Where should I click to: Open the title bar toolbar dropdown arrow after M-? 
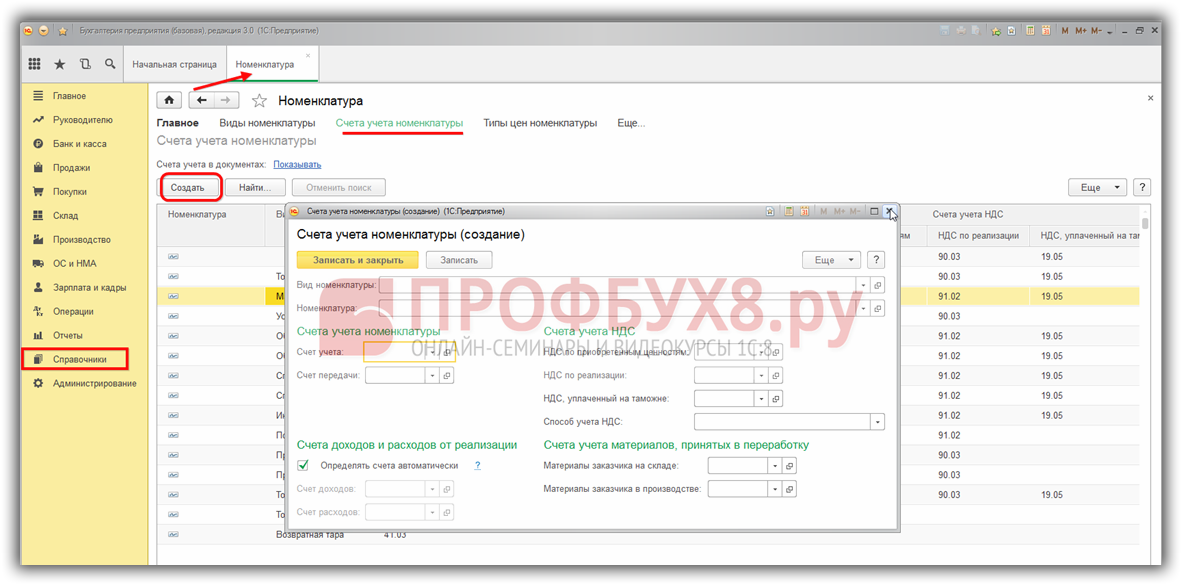point(1110,32)
